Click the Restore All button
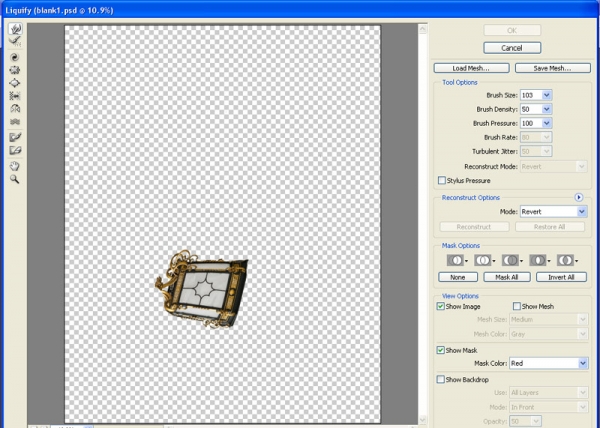The width and height of the screenshot is (600, 428). point(549,227)
